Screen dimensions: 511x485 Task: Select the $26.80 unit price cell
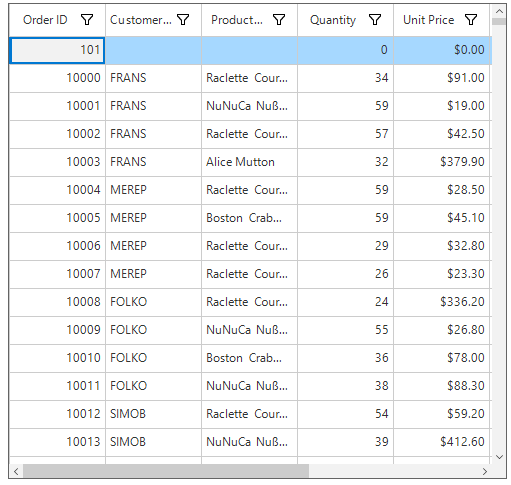pyautogui.click(x=441, y=330)
